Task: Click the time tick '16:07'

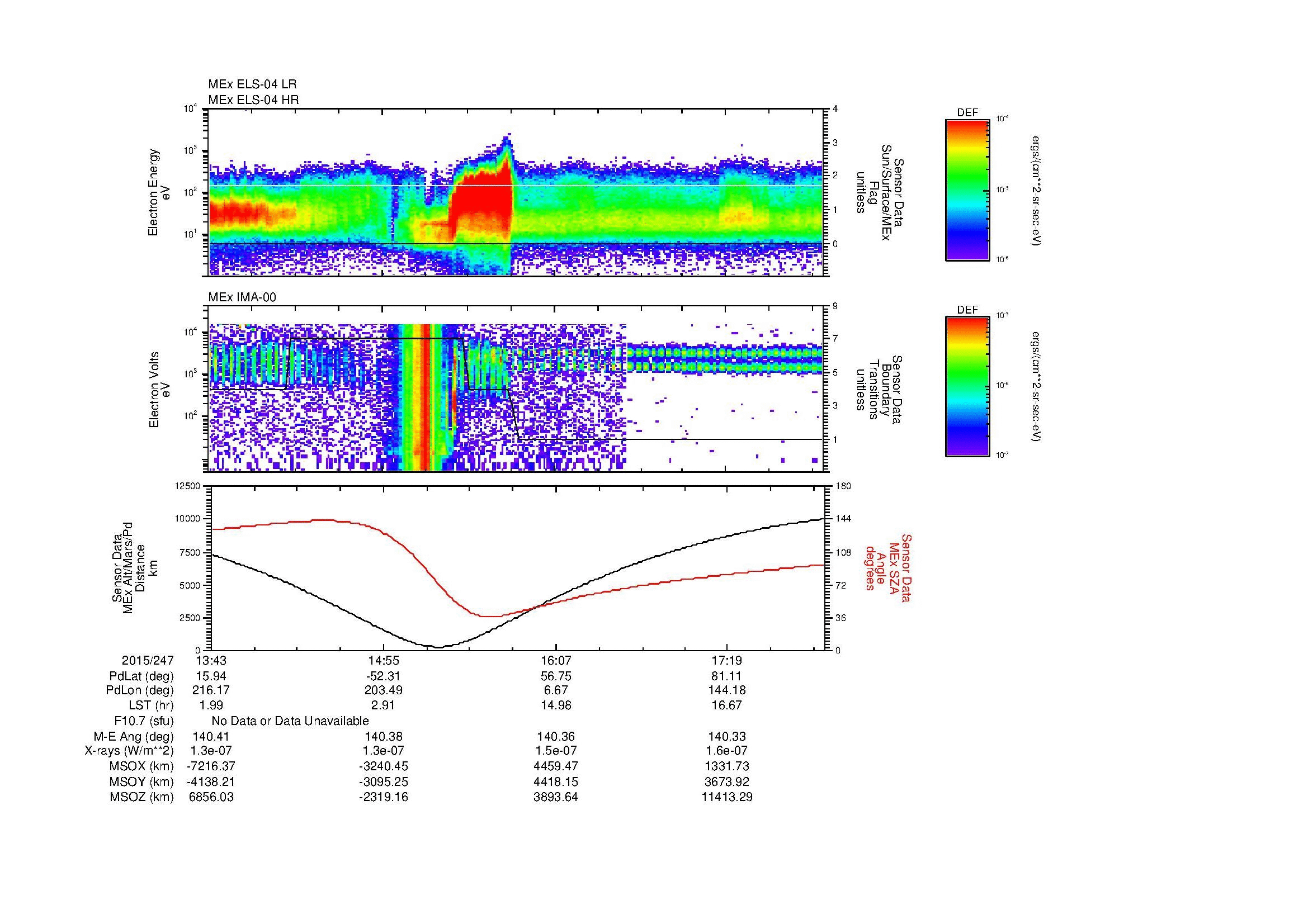Action: coord(555,661)
